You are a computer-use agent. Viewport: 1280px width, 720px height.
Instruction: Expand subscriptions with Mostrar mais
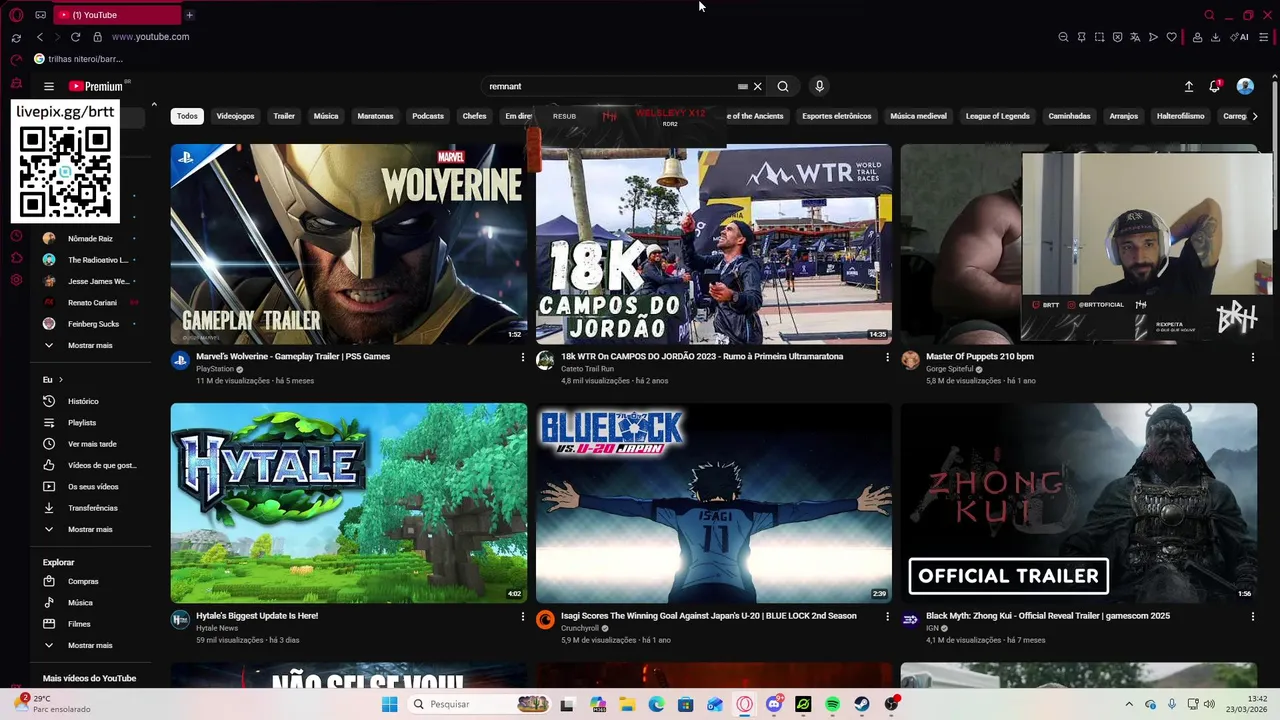(x=90, y=345)
